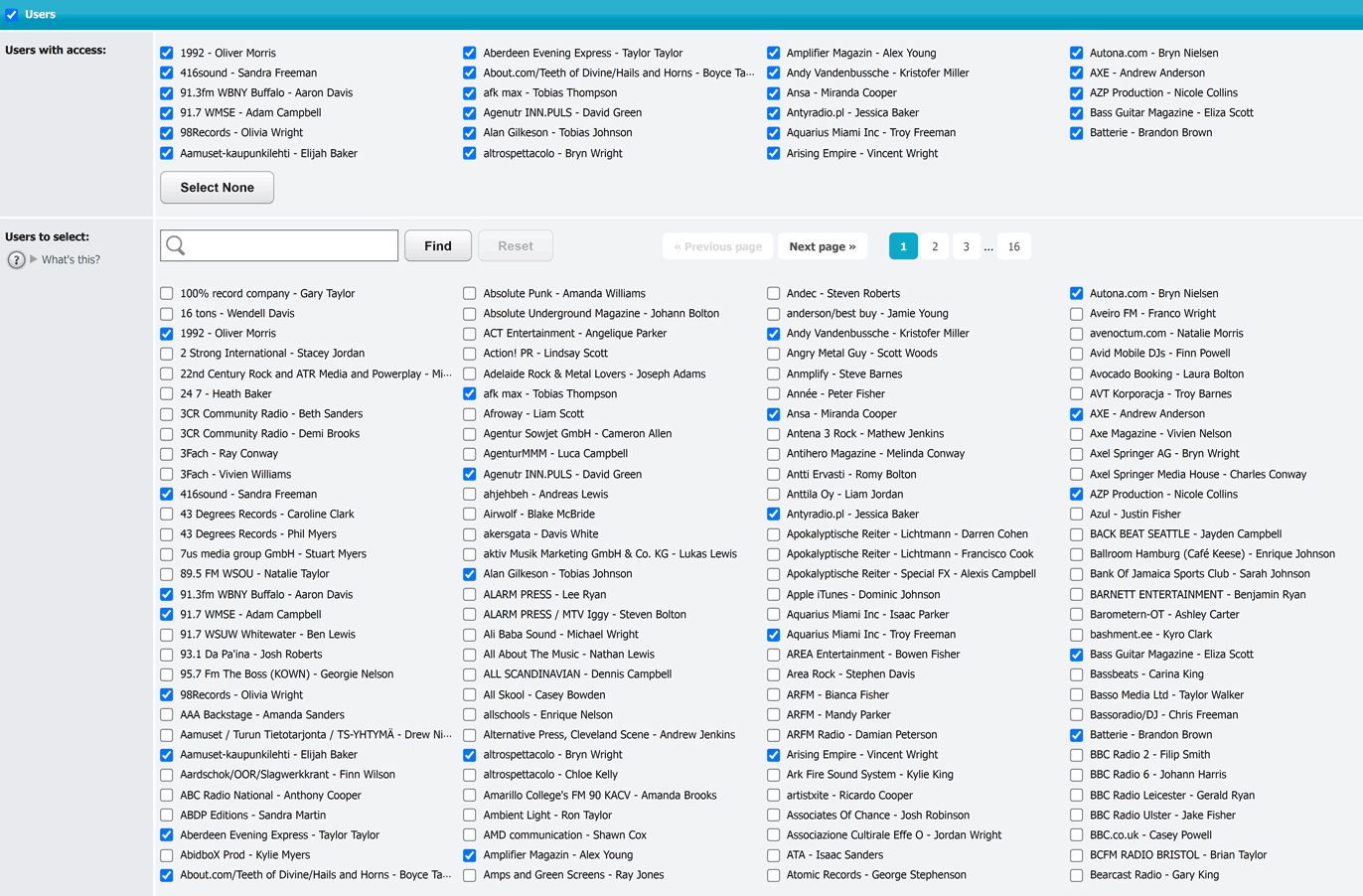Select BBC Radio 6 - Johann Harris checkbox
This screenshot has height=896, width=1363.
click(1076, 775)
